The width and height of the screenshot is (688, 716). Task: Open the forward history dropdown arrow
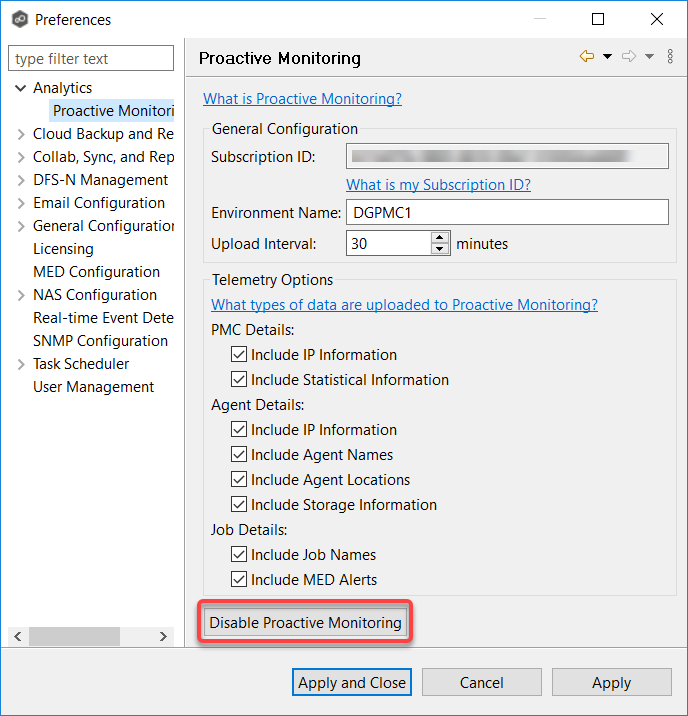[649, 57]
